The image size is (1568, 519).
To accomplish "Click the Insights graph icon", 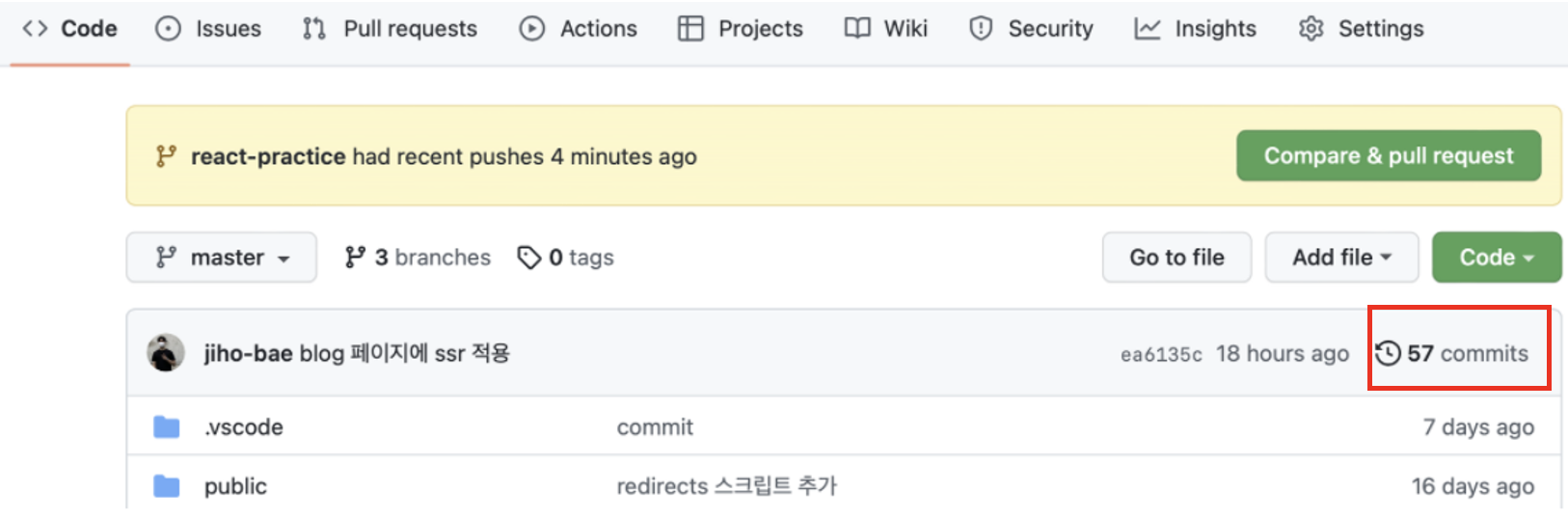I will (x=1148, y=29).
